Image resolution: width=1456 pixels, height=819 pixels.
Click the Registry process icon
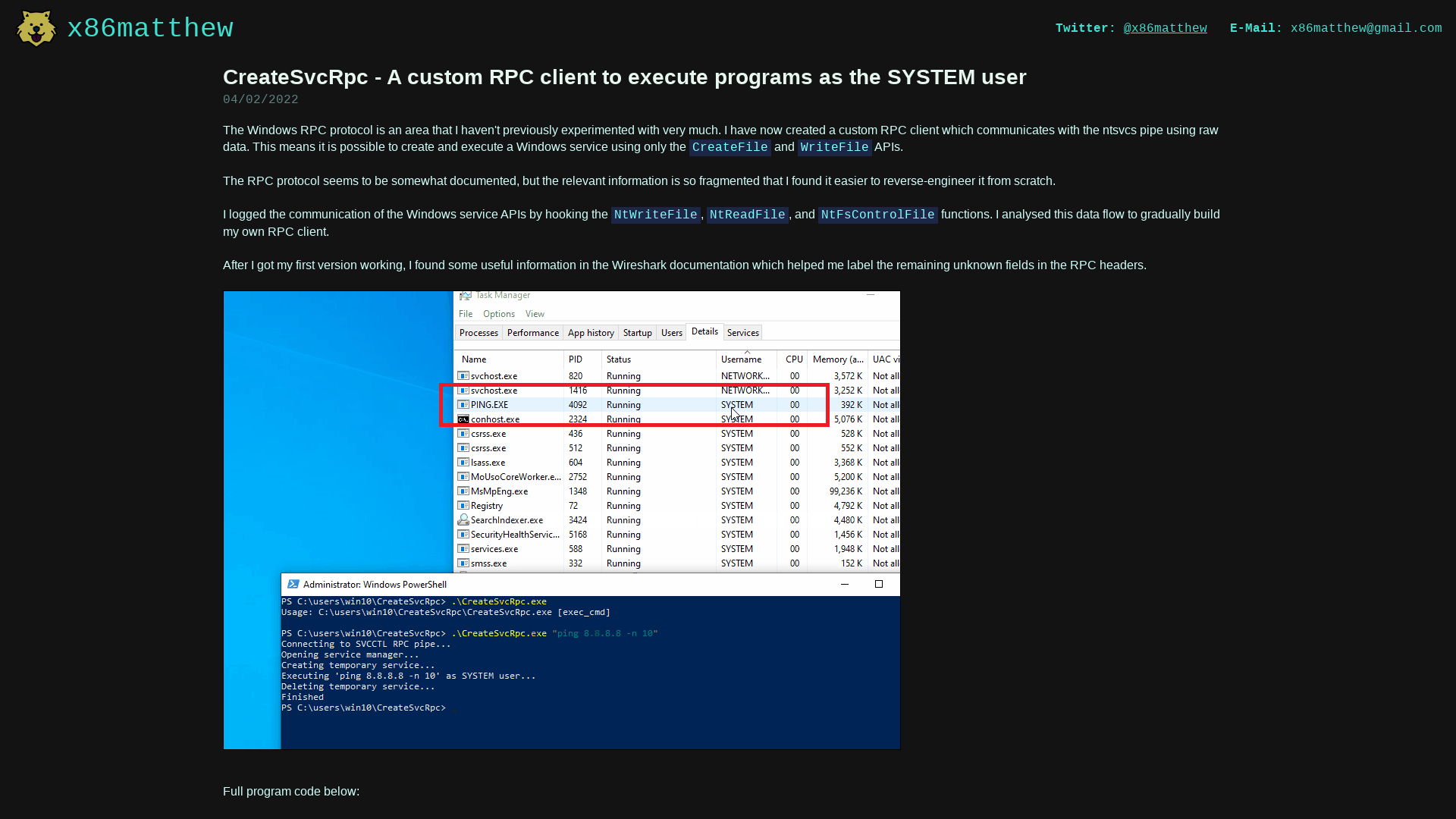(463, 506)
